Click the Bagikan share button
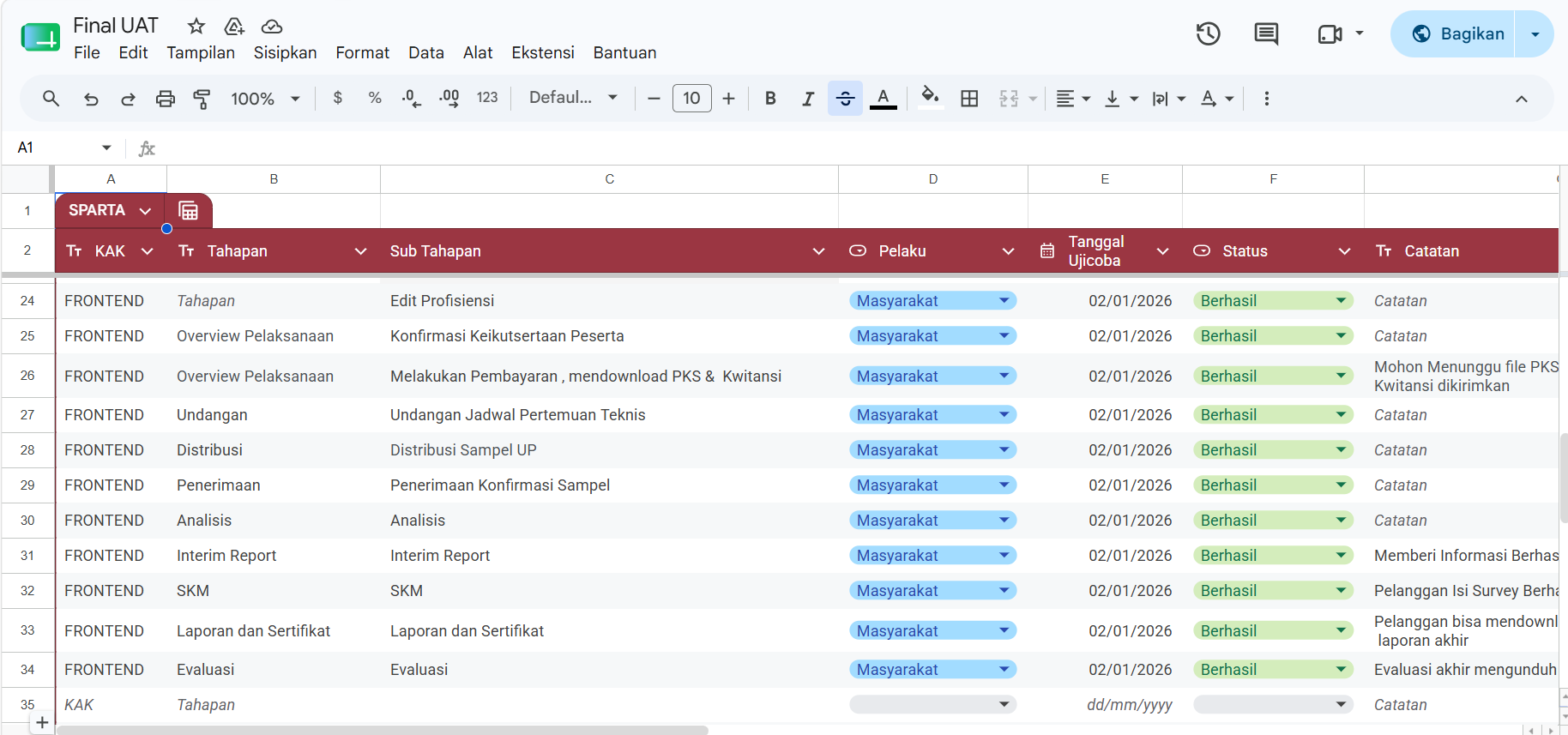The image size is (1568, 735). [1453, 34]
